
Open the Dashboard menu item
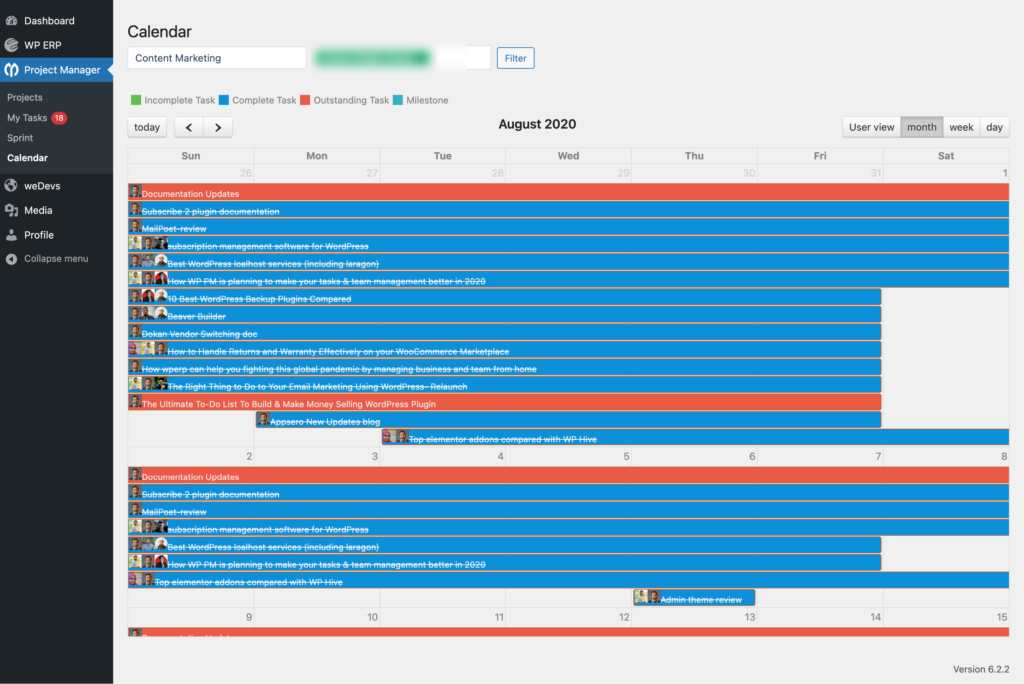tap(56, 21)
